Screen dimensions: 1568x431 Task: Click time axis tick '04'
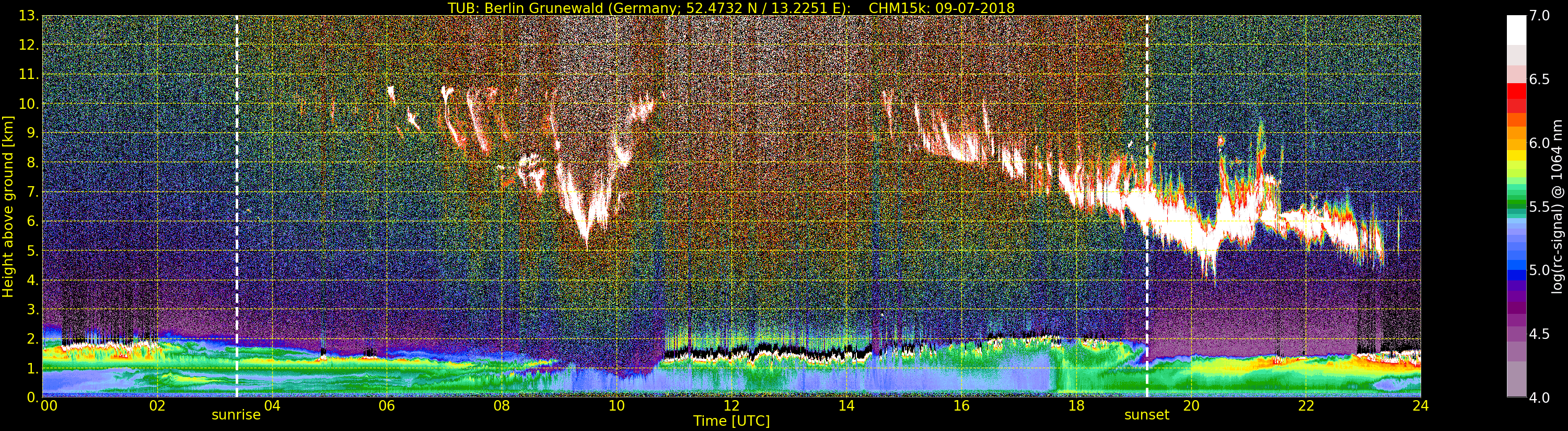point(272,406)
